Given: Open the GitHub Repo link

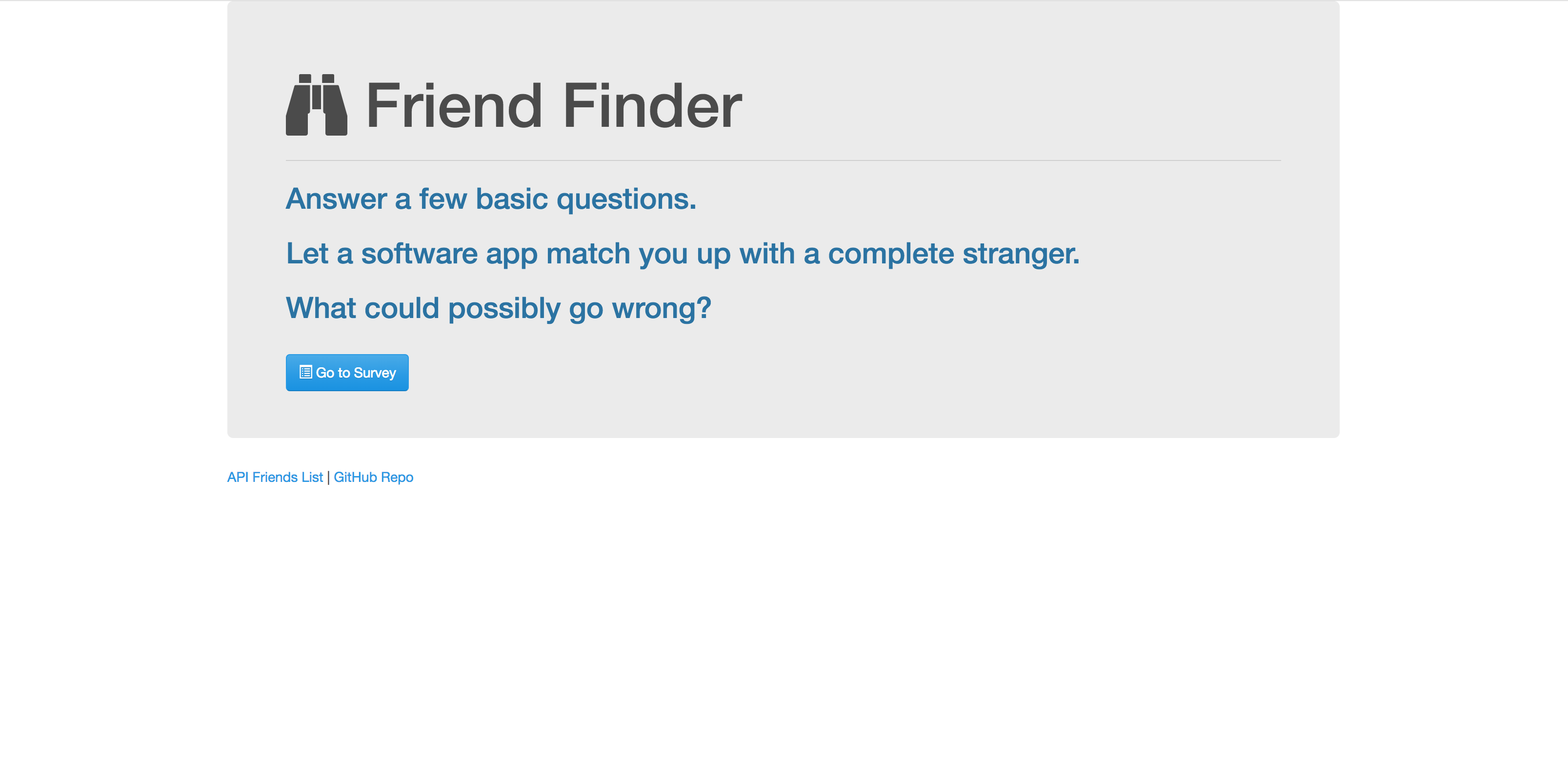Looking at the screenshot, I should [373, 477].
